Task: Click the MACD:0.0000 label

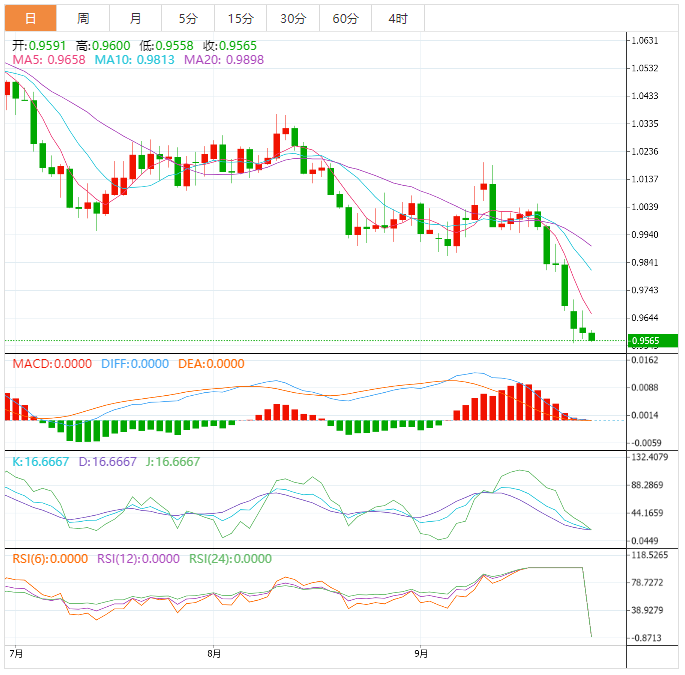Action: (x=52, y=363)
